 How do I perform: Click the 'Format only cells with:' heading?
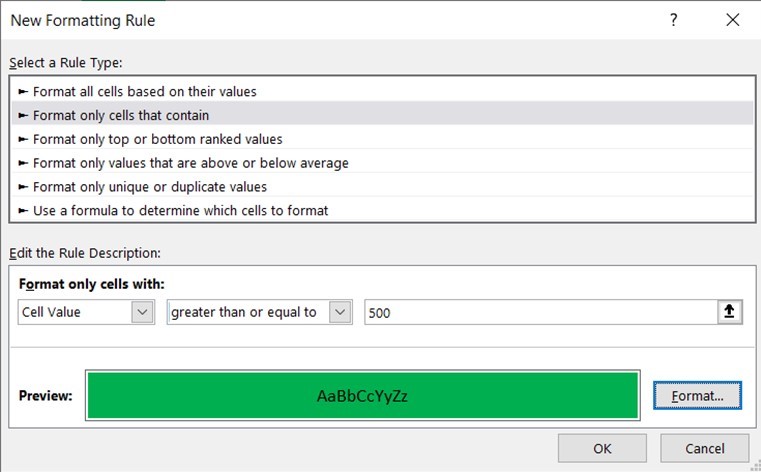click(x=91, y=284)
